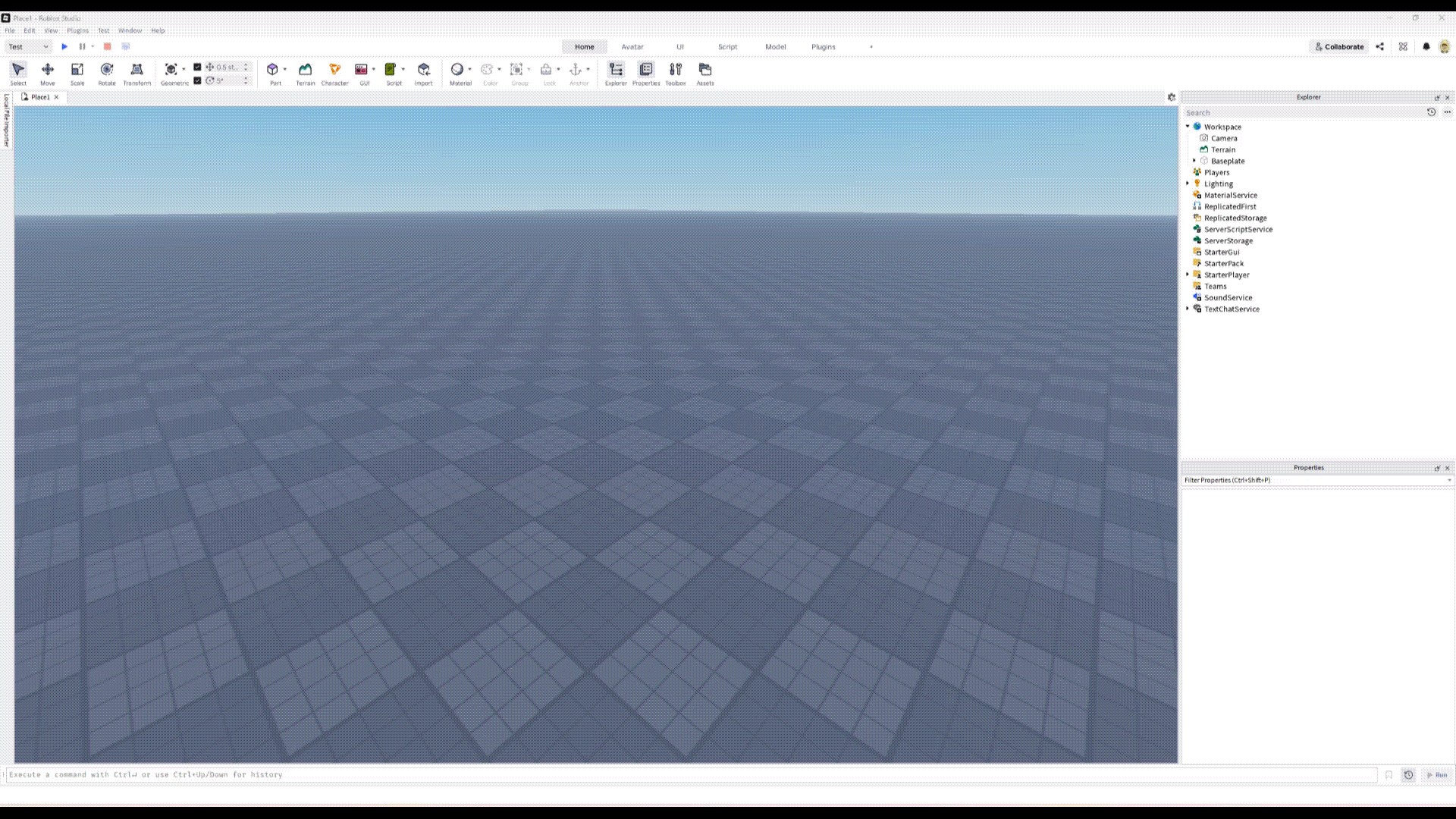
Task: Pause the running simulation
Action: click(x=83, y=47)
